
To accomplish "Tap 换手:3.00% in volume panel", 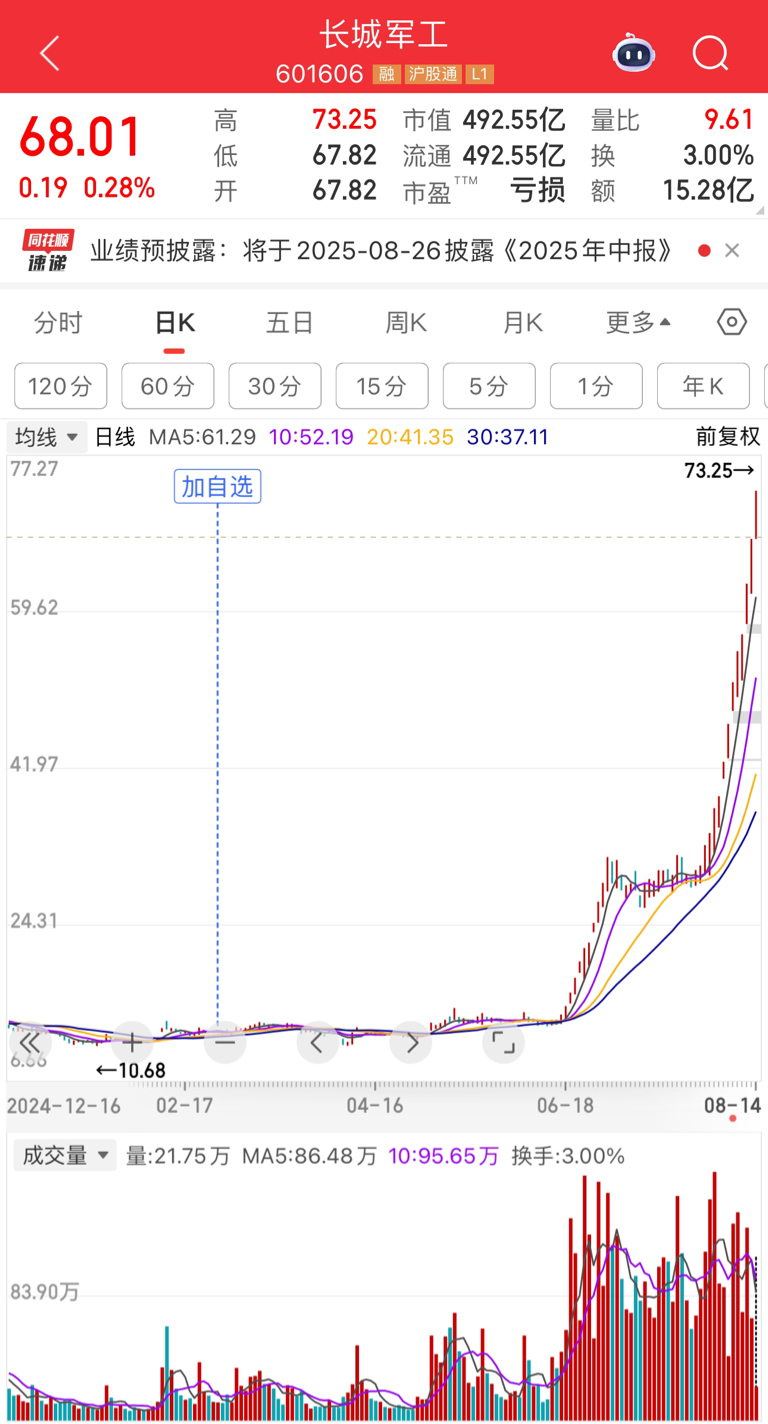I will 568,1156.
